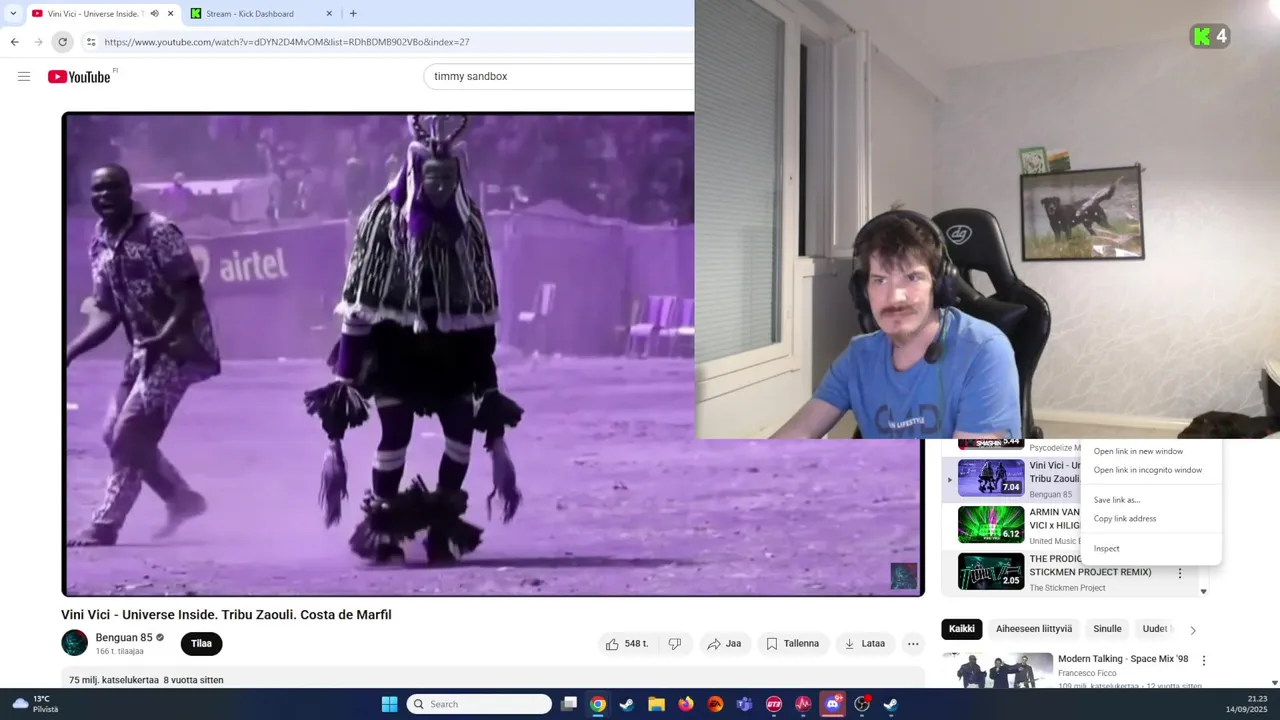
Task: Open Task View on the taskbar
Action: 569,704
